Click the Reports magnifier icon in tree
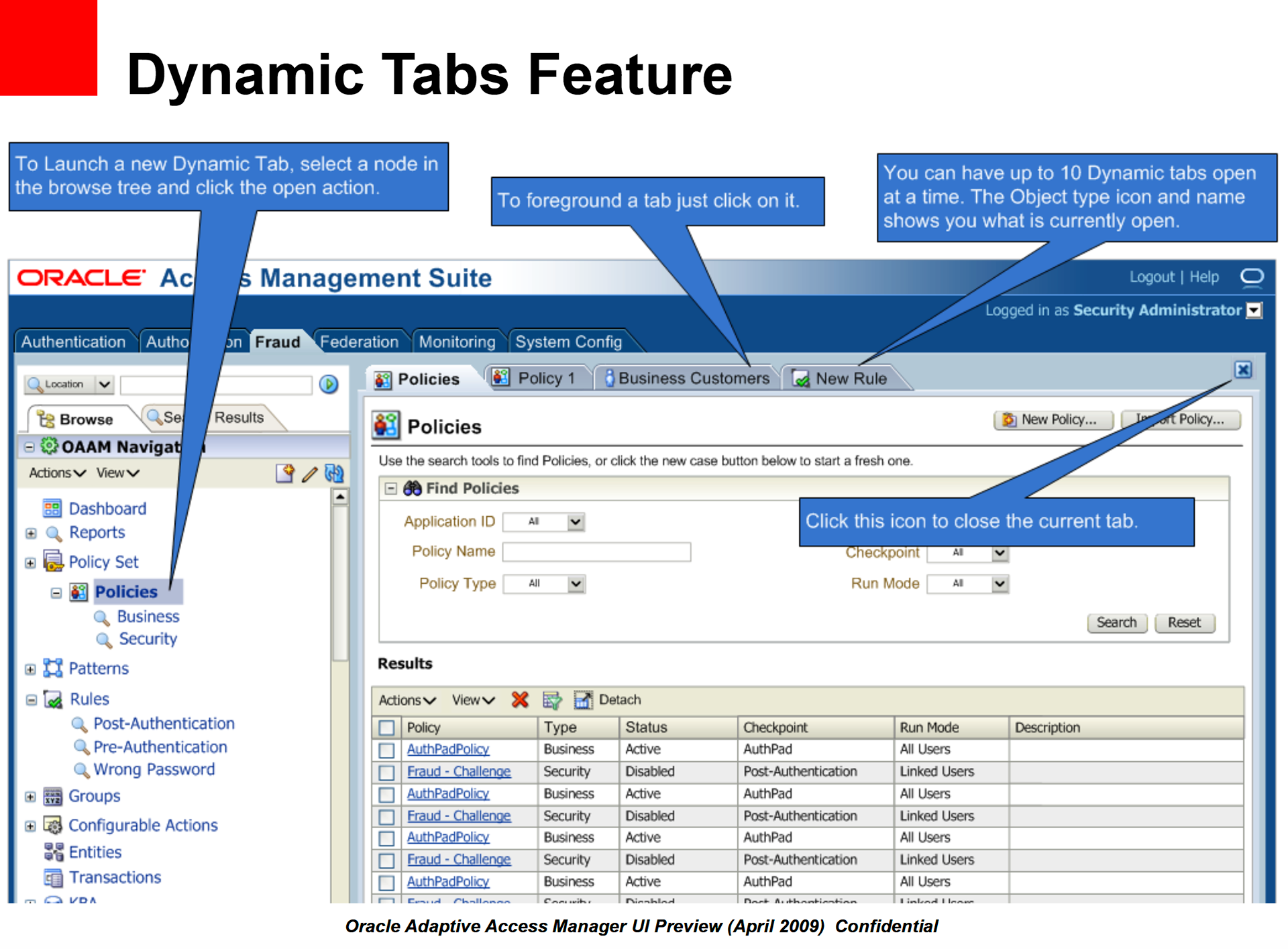 pyautogui.click(x=53, y=534)
